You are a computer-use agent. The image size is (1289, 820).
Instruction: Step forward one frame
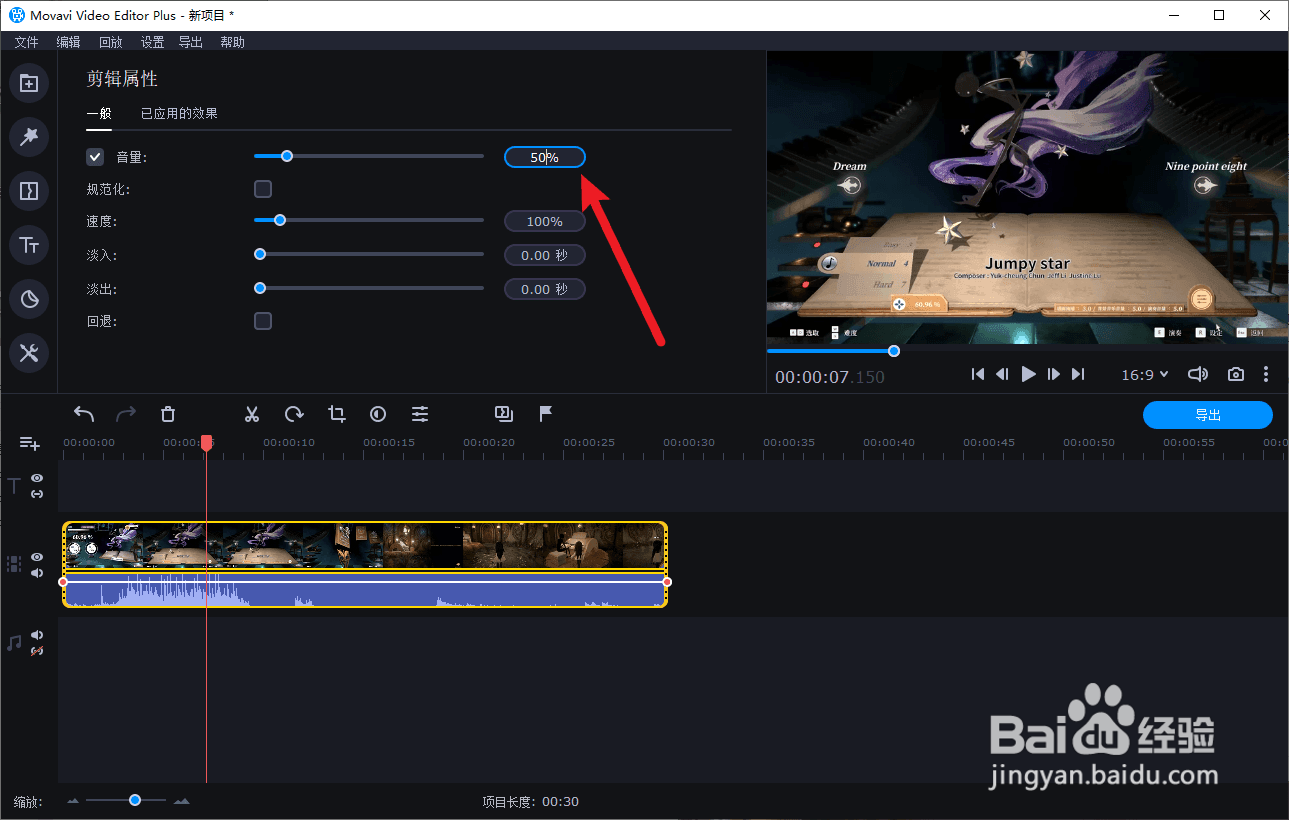1053,374
